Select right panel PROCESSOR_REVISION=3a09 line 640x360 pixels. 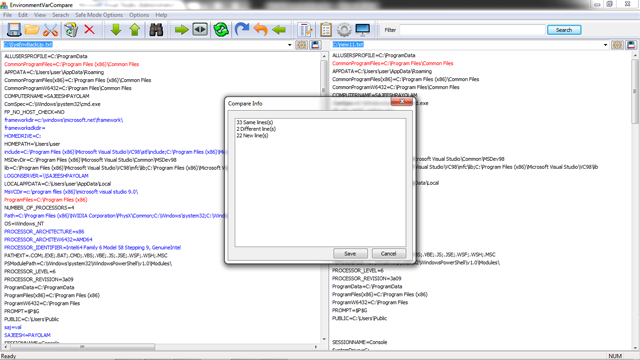click(367, 278)
